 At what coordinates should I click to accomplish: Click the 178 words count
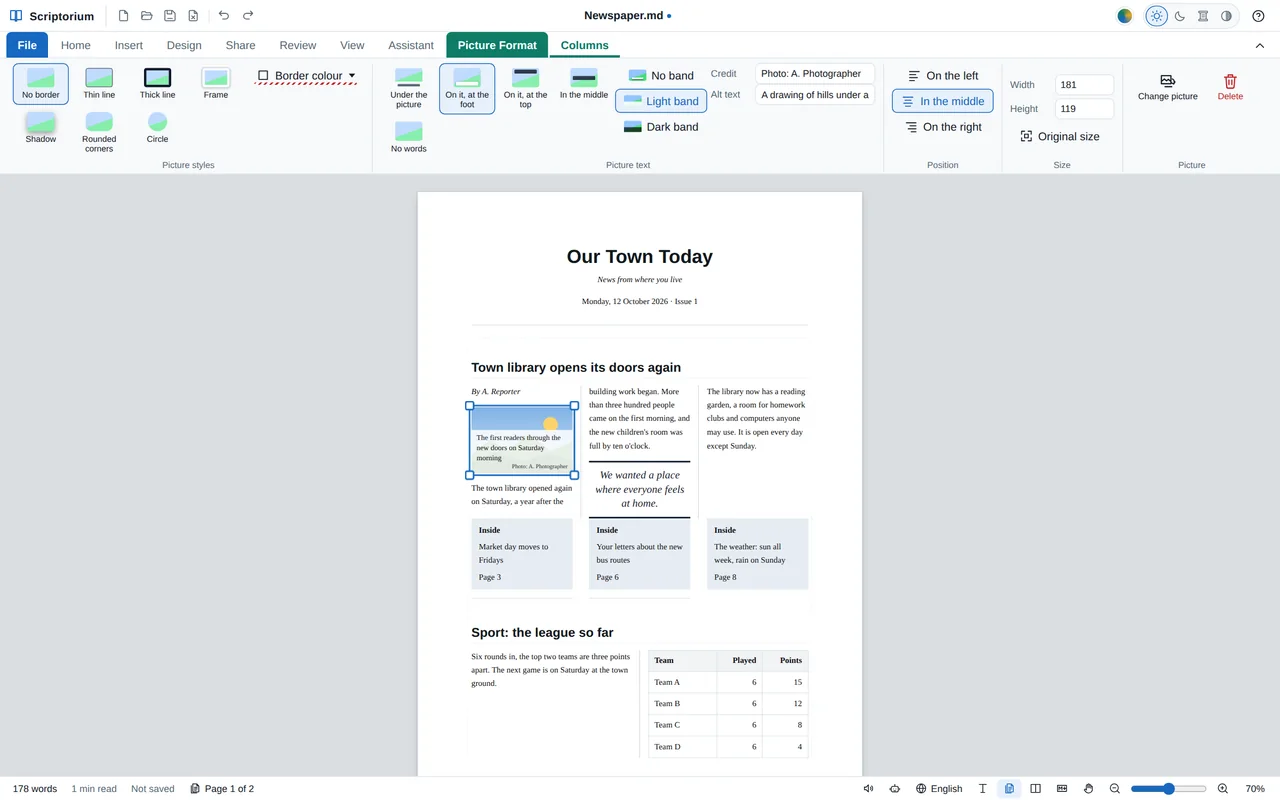(35, 789)
